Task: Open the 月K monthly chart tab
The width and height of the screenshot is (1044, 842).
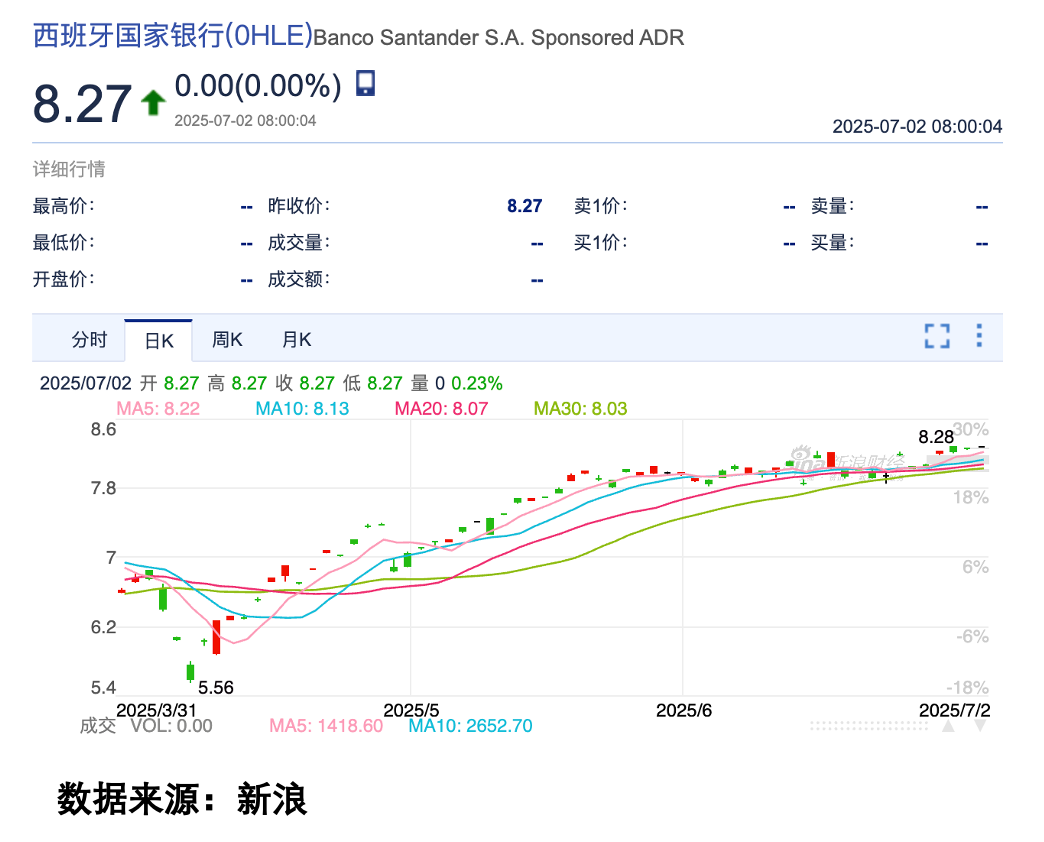Action: pyautogui.click(x=296, y=340)
